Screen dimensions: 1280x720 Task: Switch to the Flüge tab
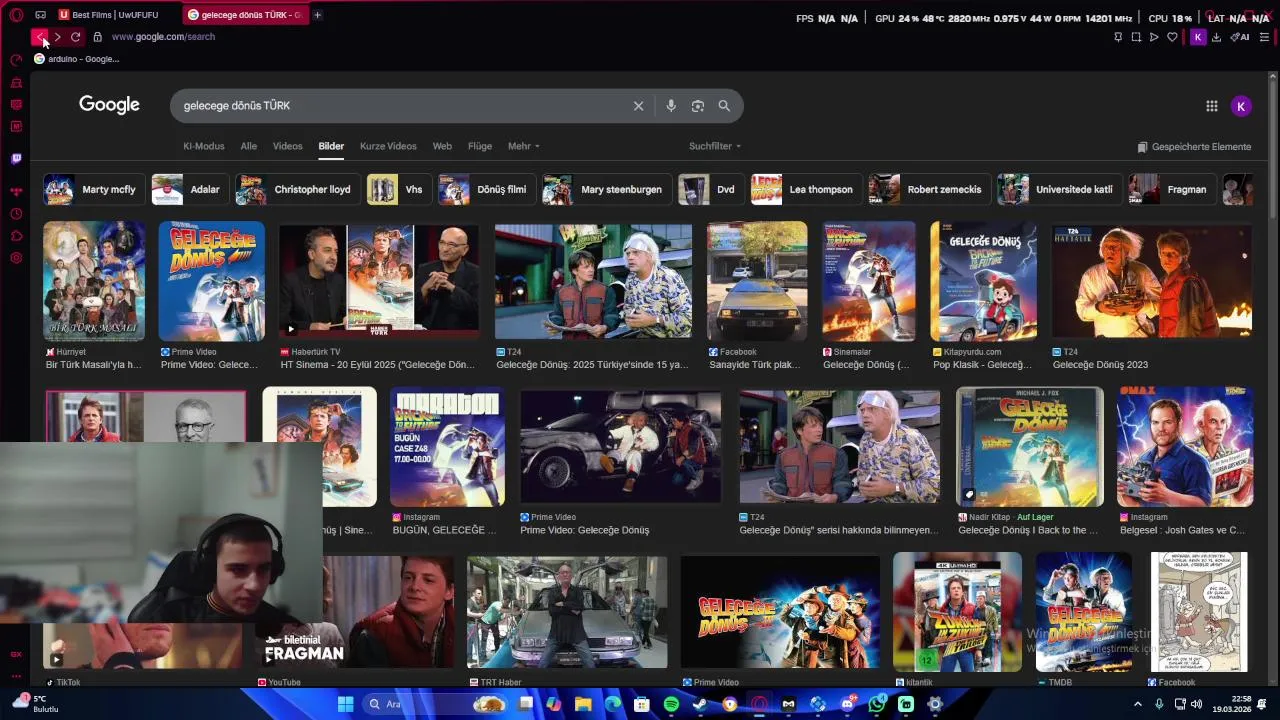pyautogui.click(x=480, y=146)
